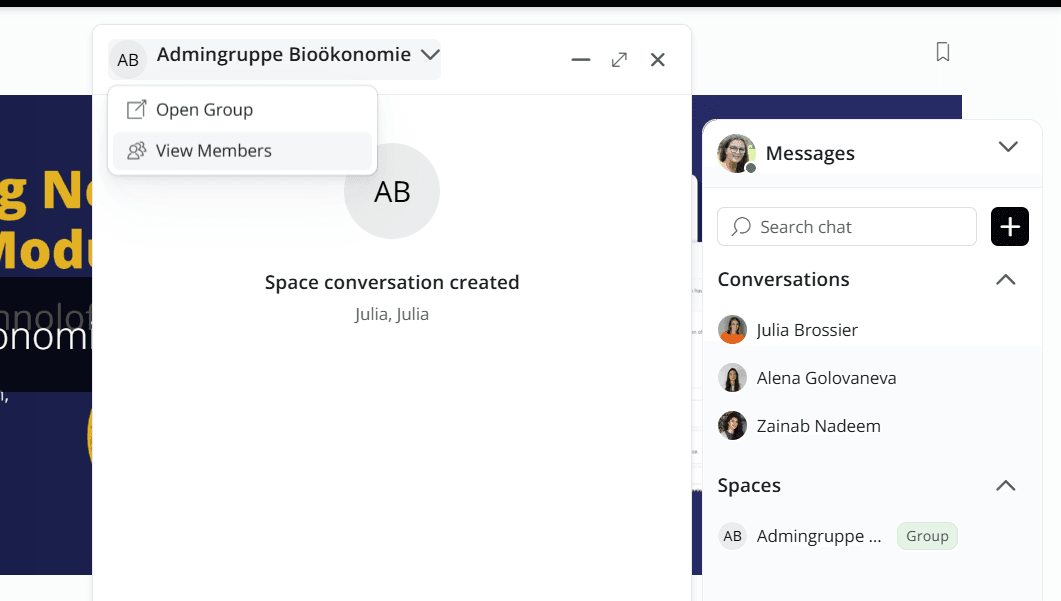
Task: Collapse the Messages panel chevron
Action: [1007, 147]
